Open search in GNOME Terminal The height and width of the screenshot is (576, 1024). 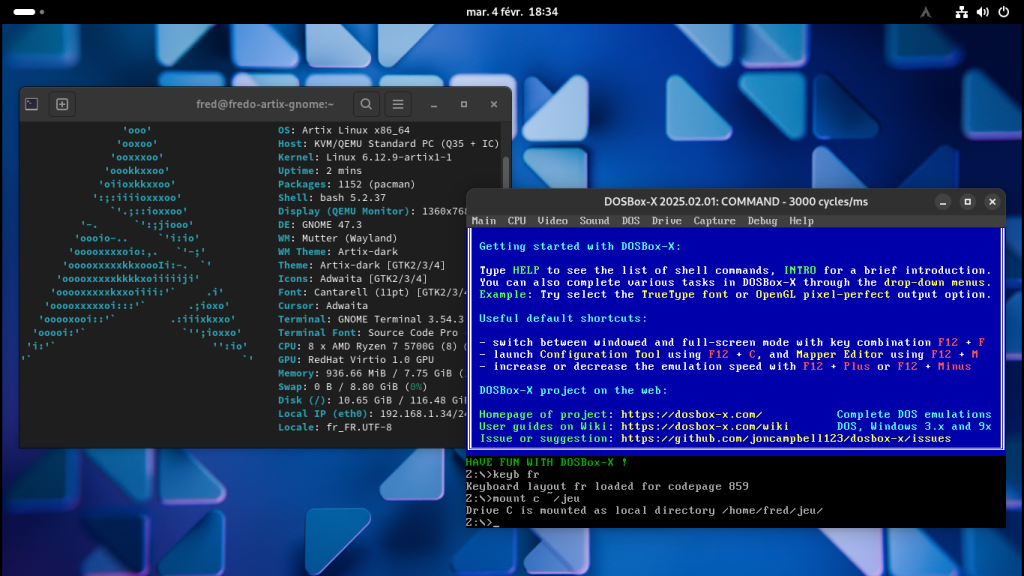[367, 104]
